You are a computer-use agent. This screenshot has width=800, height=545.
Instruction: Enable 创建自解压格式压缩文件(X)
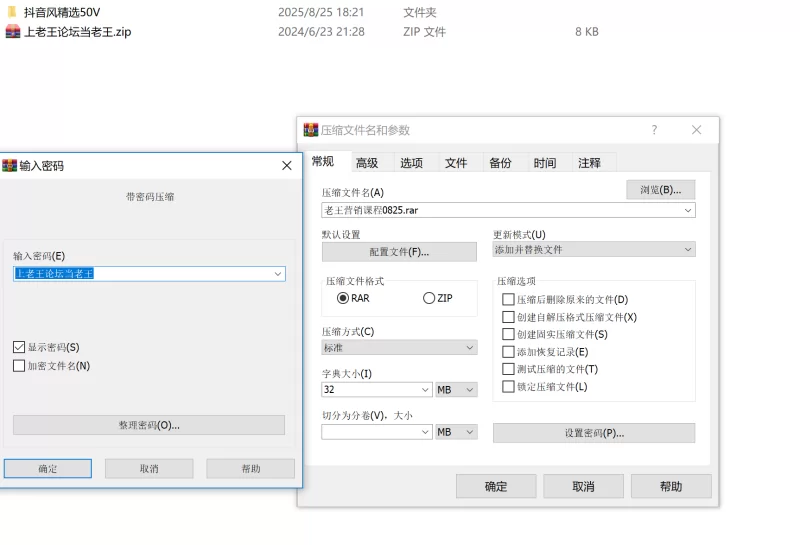pyautogui.click(x=508, y=317)
